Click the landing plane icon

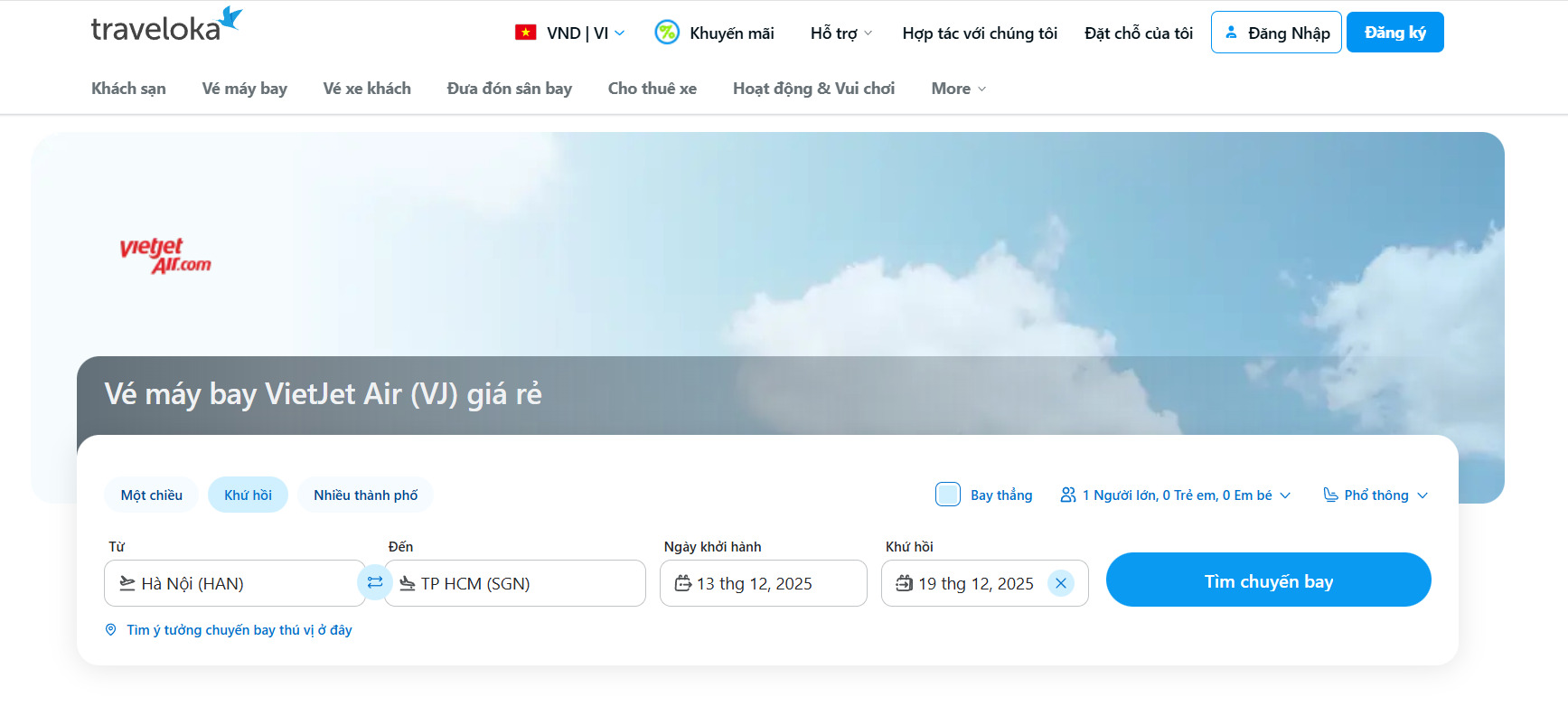pos(408,583)
